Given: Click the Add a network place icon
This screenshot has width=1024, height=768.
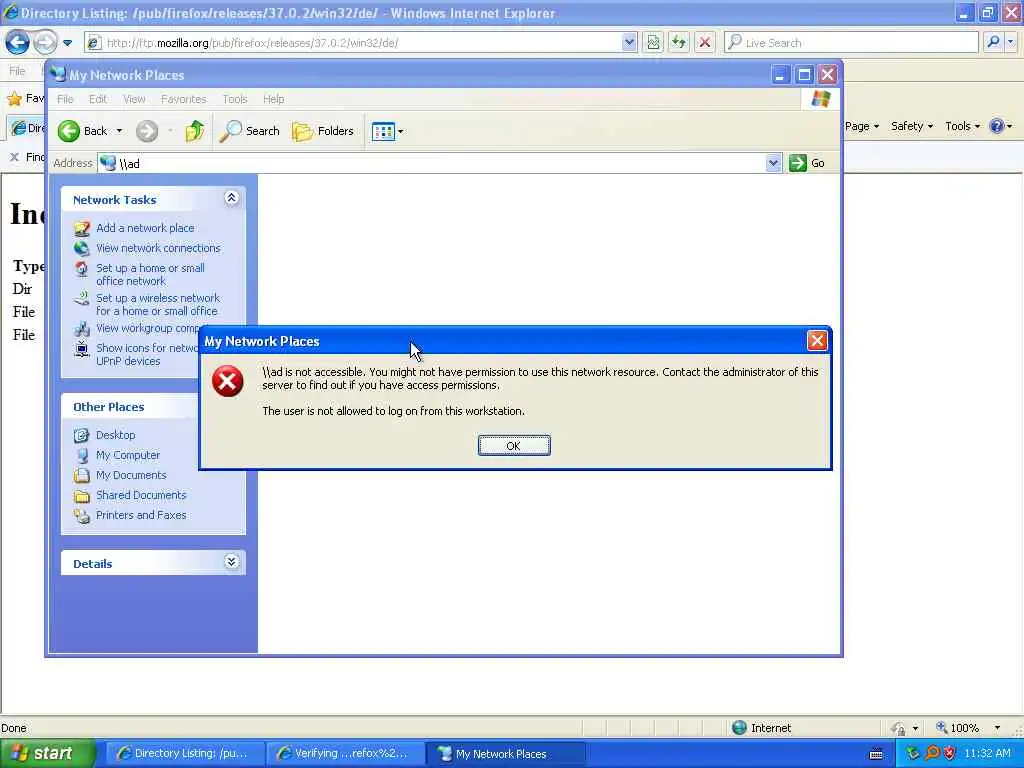Looking at the screenshot, I should (82, 229).
